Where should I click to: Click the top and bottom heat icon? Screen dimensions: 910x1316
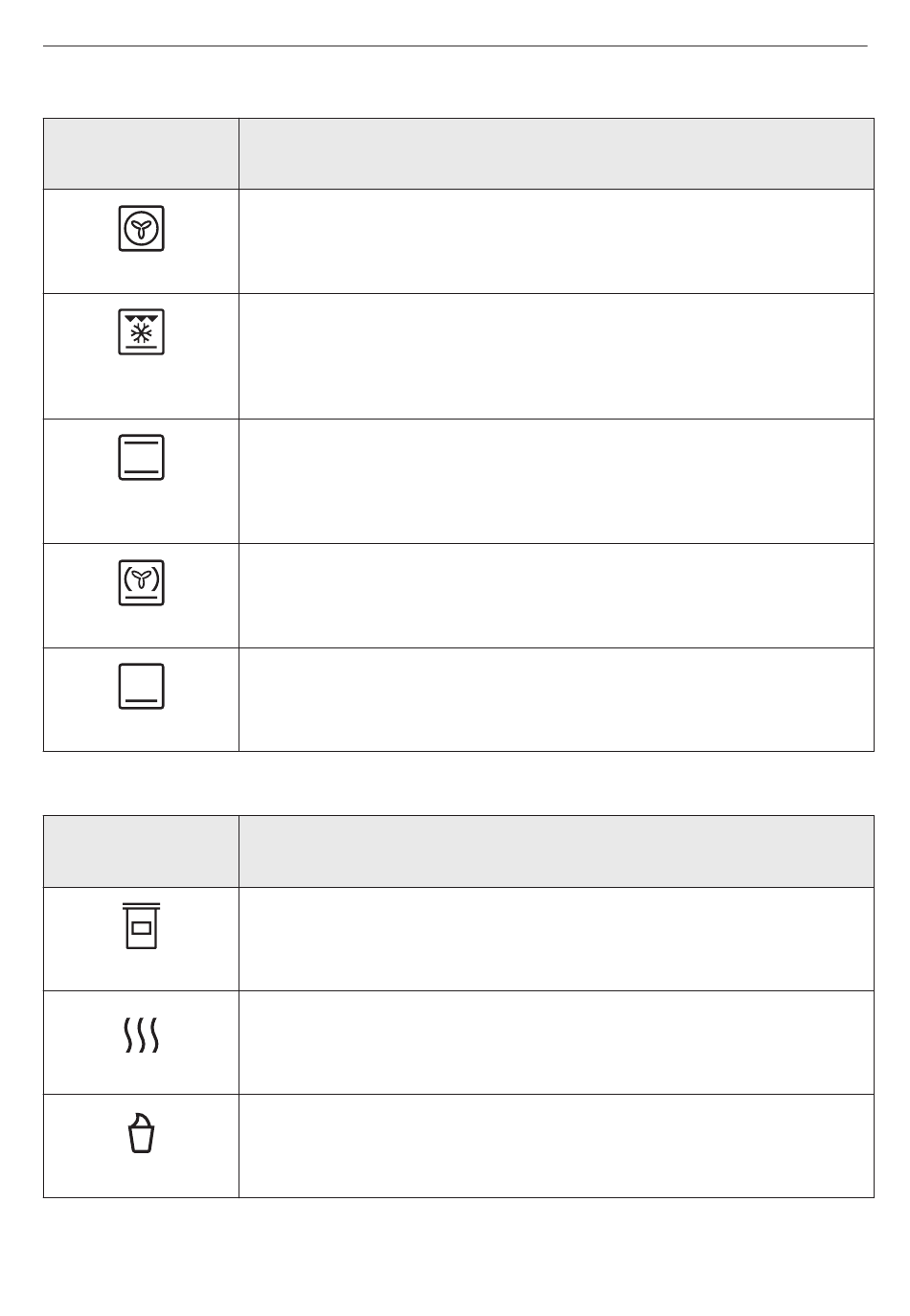(142, 457)
